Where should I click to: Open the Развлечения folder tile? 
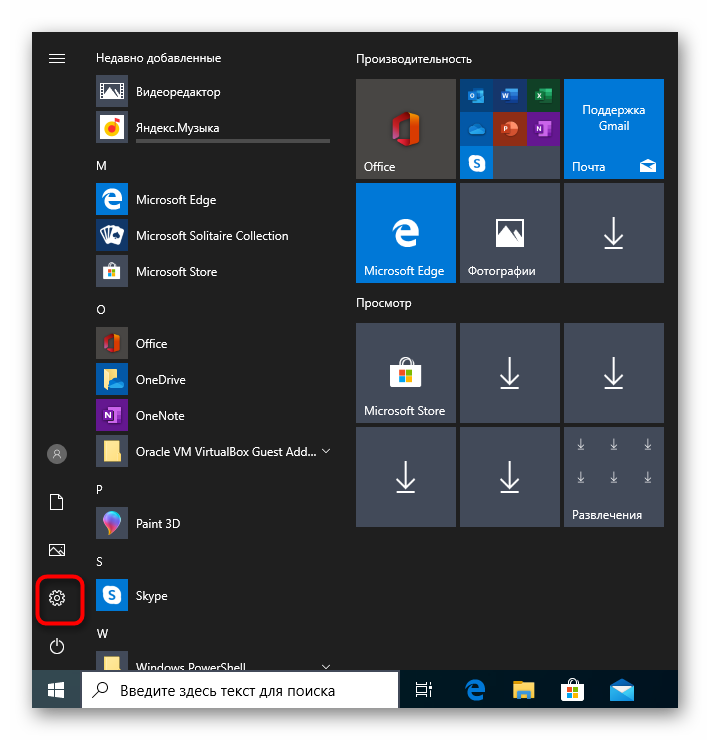click(x=614, y=477)
